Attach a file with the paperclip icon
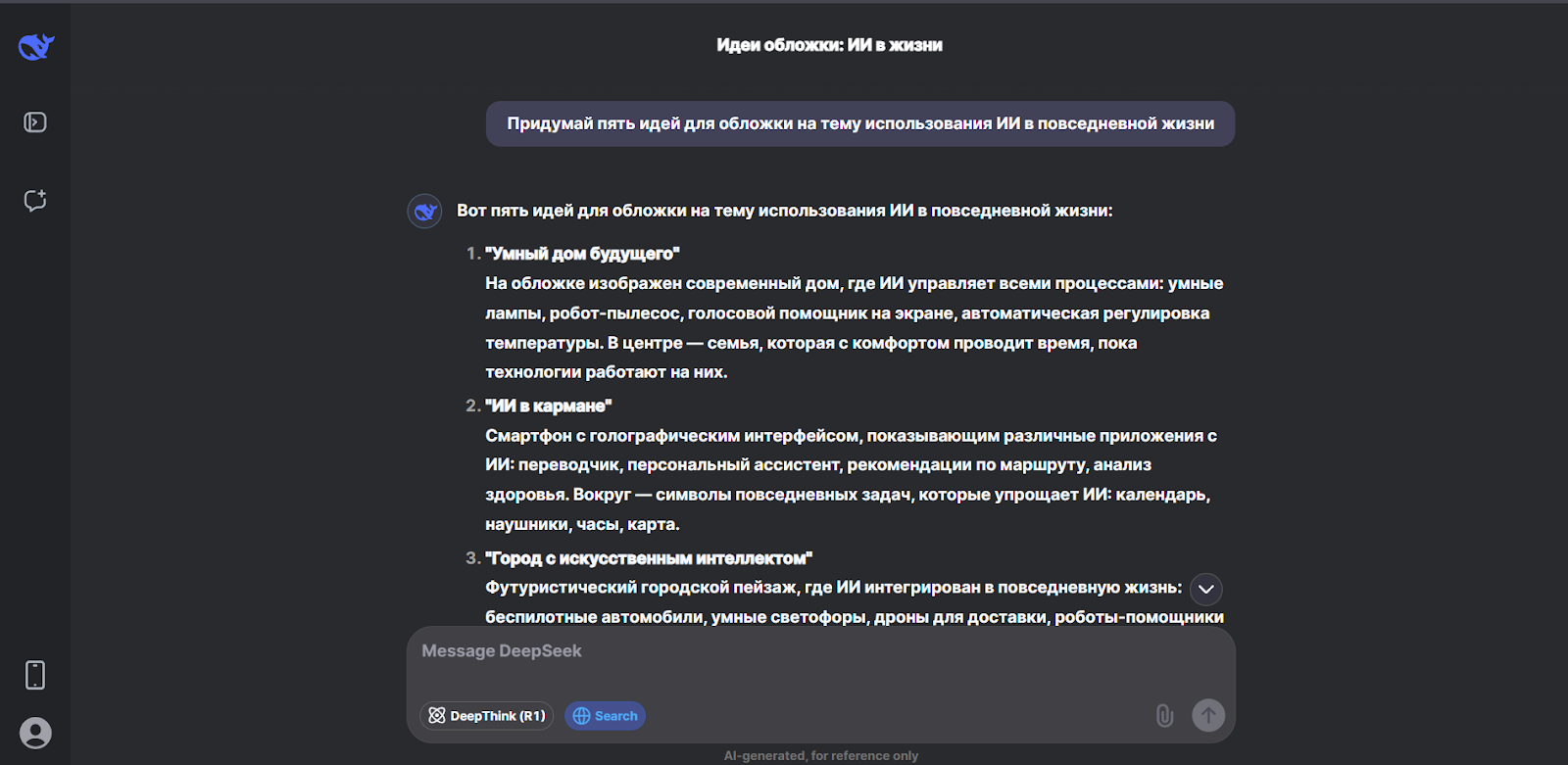This screenshot has width=1568, height=765. tap(1164, 716)
